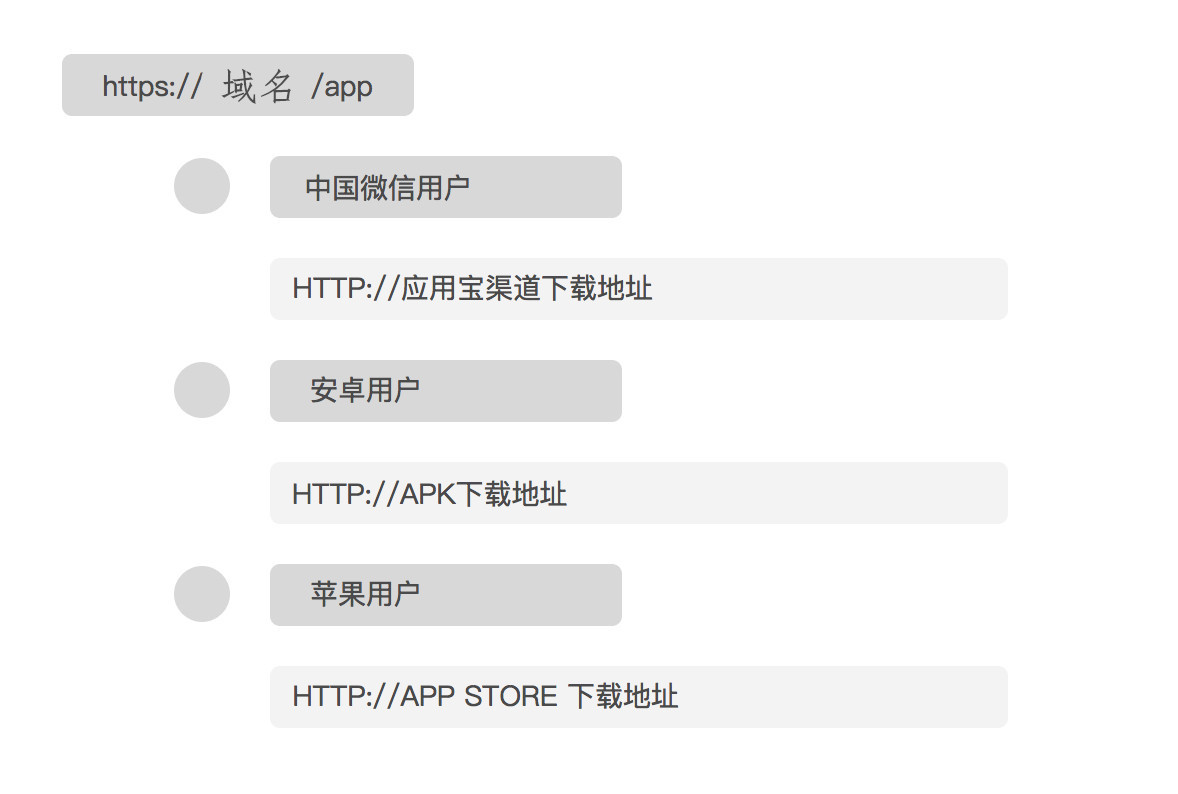
Task: Click the circle beside 中国微信用户
Action: (x=201, y=186)
